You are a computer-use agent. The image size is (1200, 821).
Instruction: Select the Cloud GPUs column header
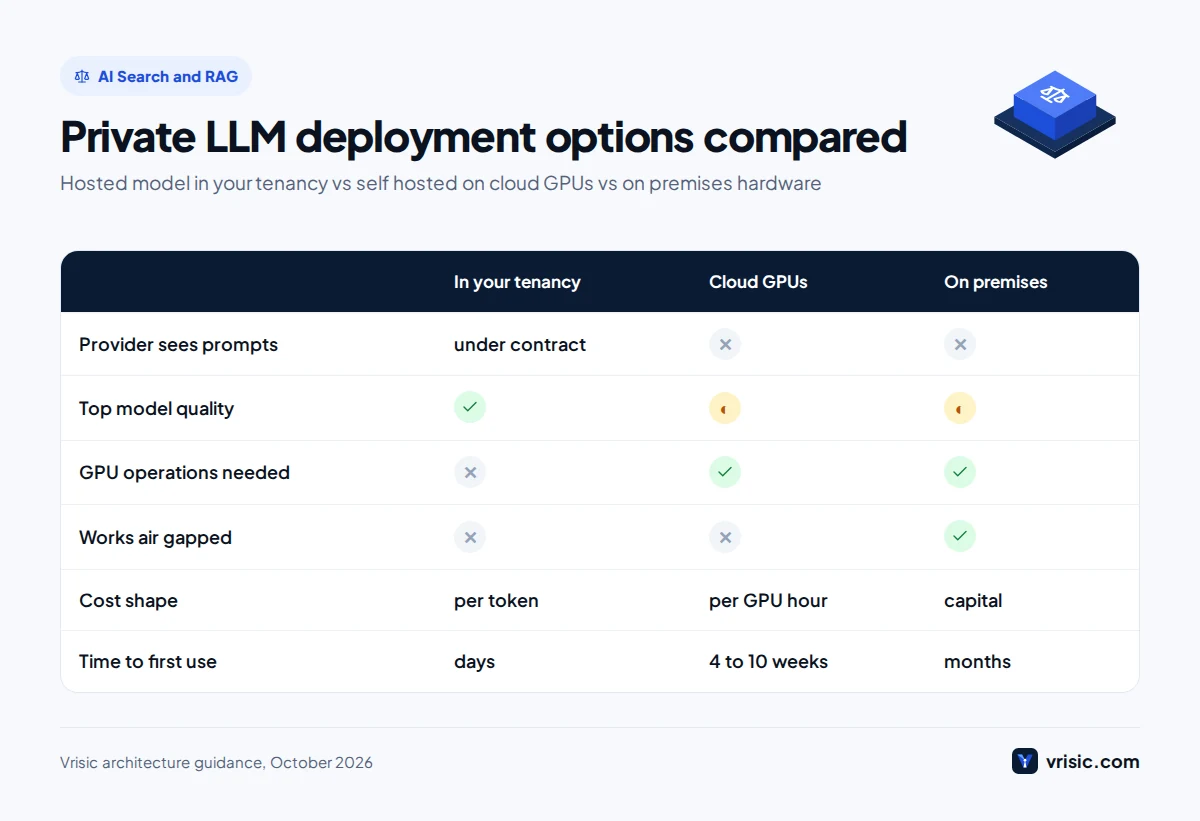(758, 282)
